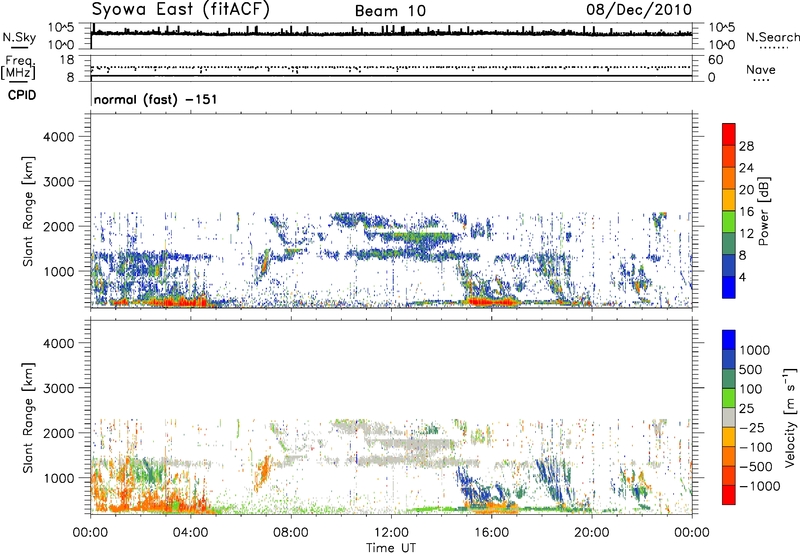Click the 'N.Sky' axis label
The image size is (800, 554).
point(19,37)
